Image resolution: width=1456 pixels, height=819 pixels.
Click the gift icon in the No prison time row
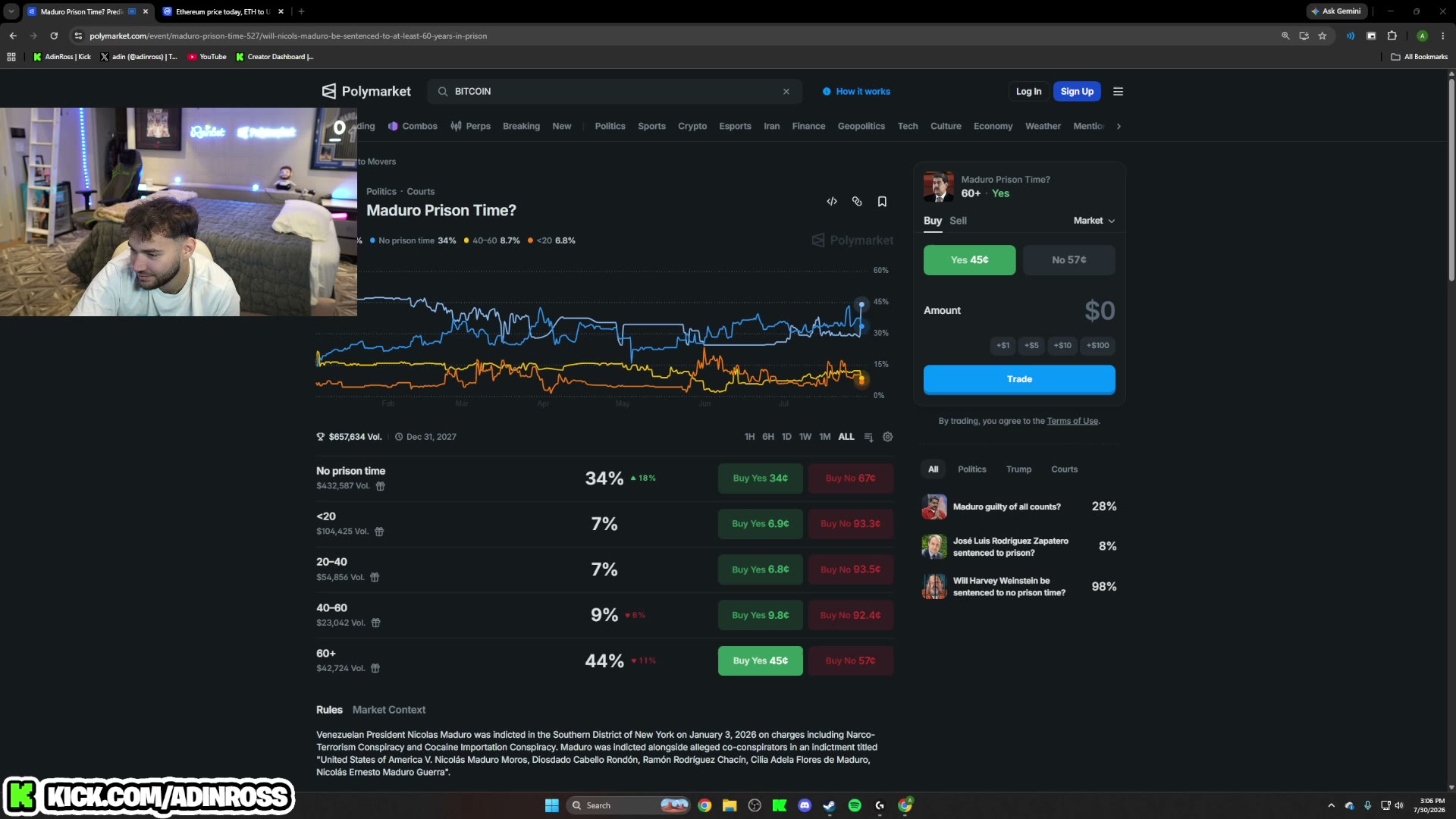(x=381, y=486)
